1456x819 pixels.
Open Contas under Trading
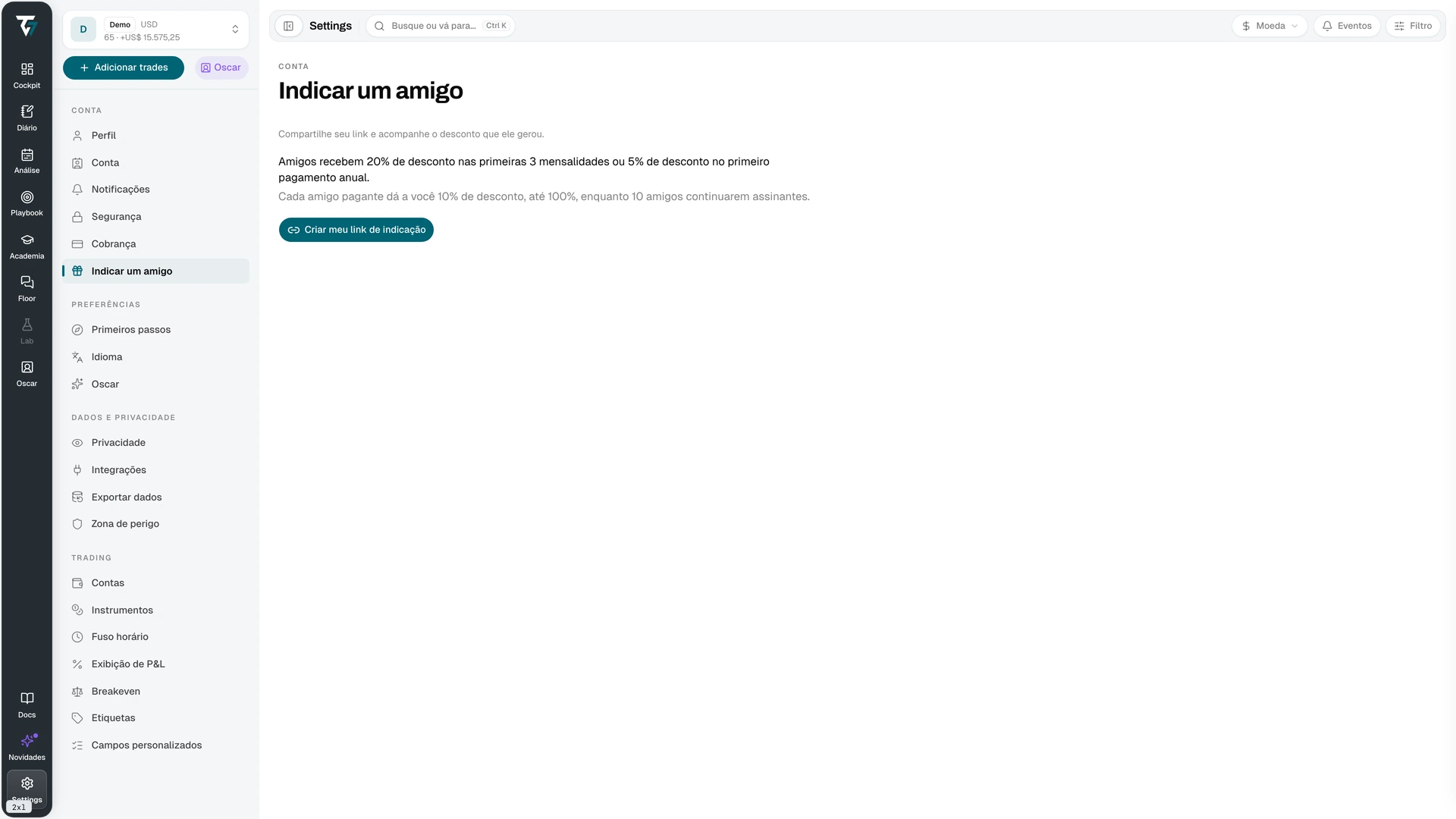pos(155,583)
